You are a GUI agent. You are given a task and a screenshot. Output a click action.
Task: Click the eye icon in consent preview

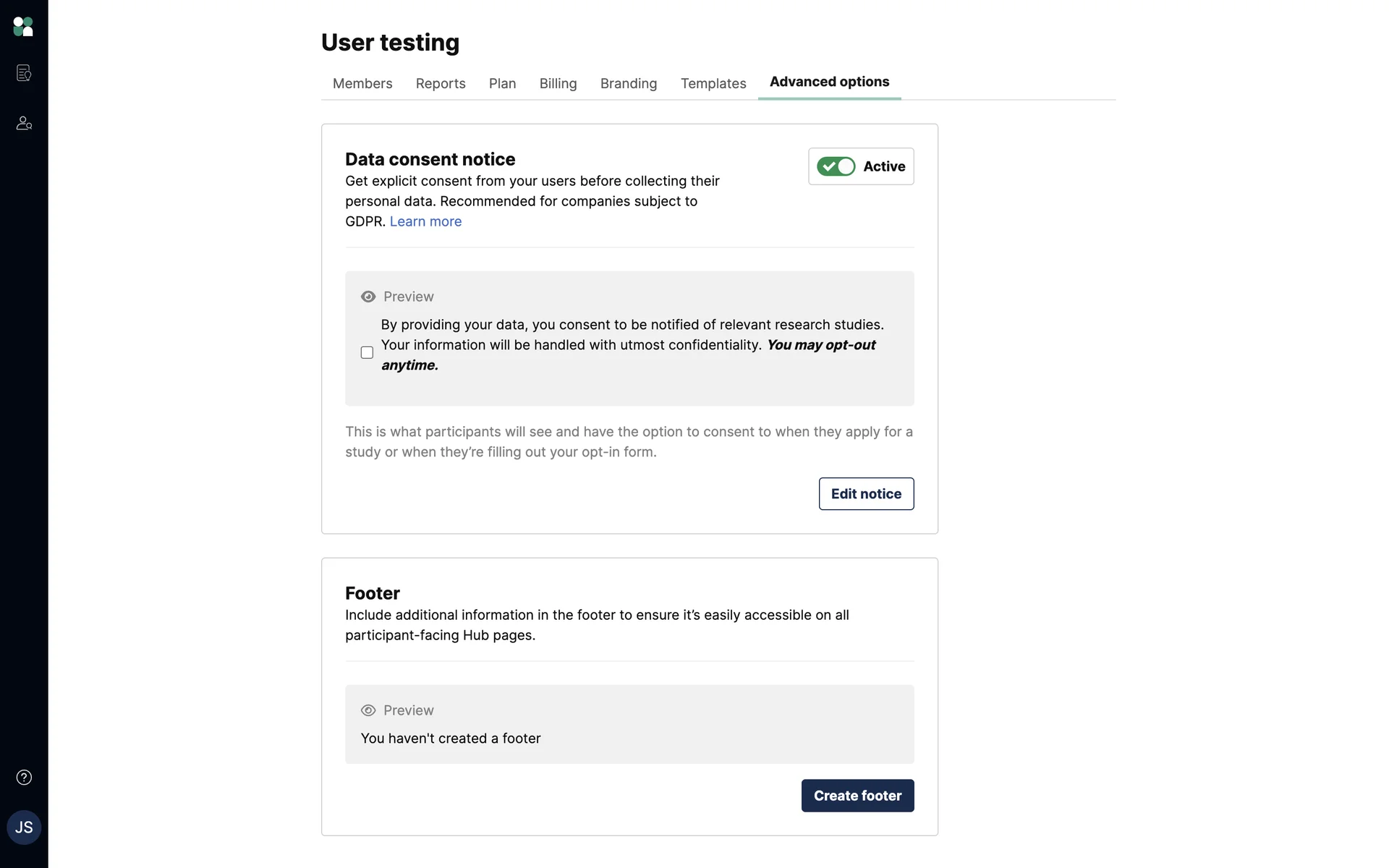368,297
